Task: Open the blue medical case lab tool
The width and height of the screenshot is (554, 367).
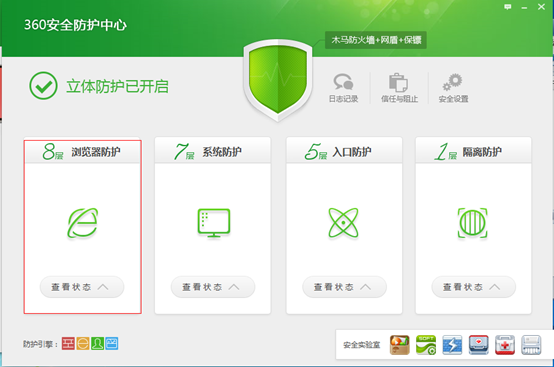Action: pyautogui.click(x=479, y=345)
